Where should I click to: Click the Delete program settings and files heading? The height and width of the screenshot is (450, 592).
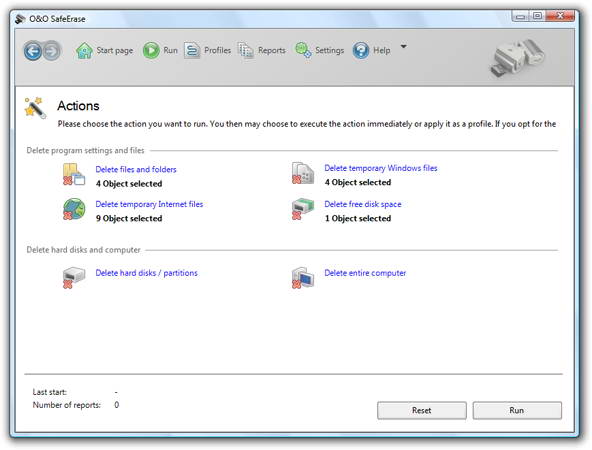click(85, 151)
